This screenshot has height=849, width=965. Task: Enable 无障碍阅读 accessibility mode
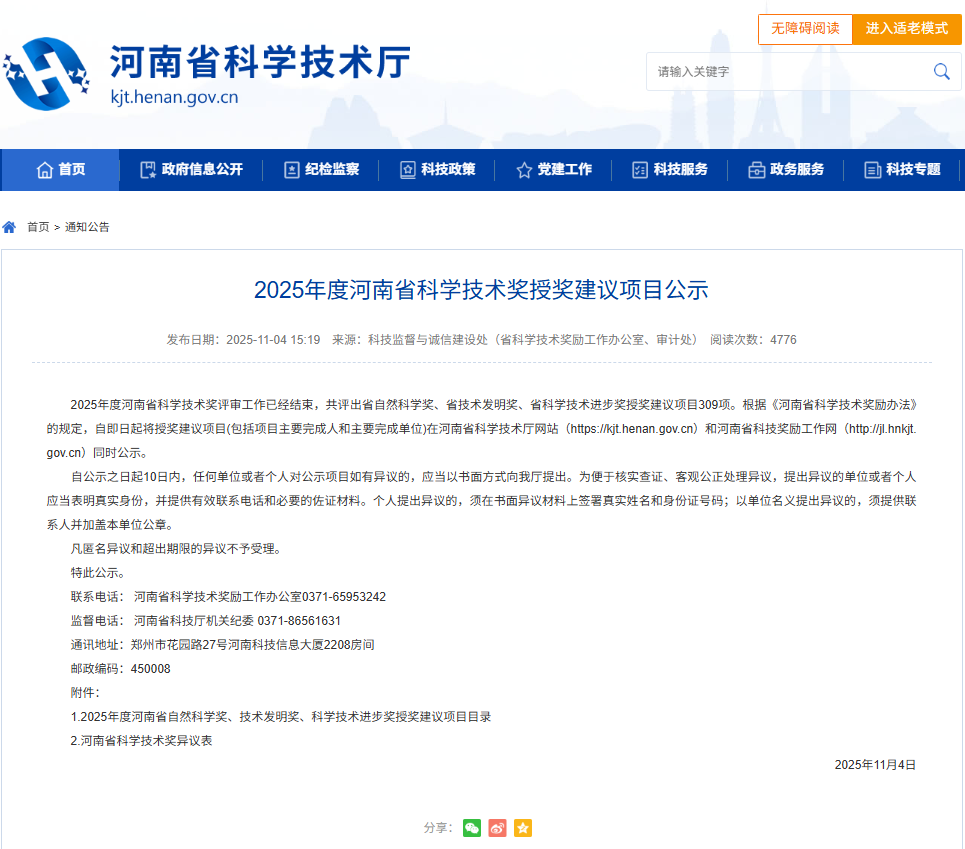[x=804, y=29]
